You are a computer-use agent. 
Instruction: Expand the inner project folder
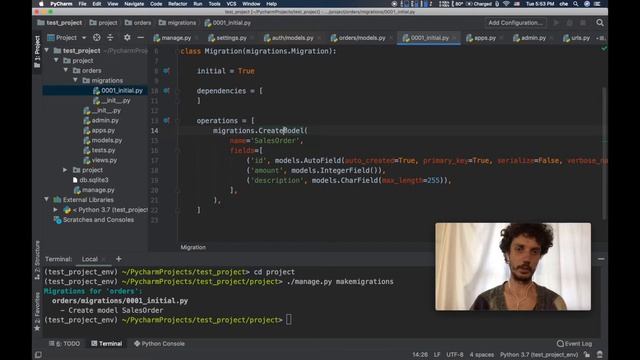[x=65, y=170]
